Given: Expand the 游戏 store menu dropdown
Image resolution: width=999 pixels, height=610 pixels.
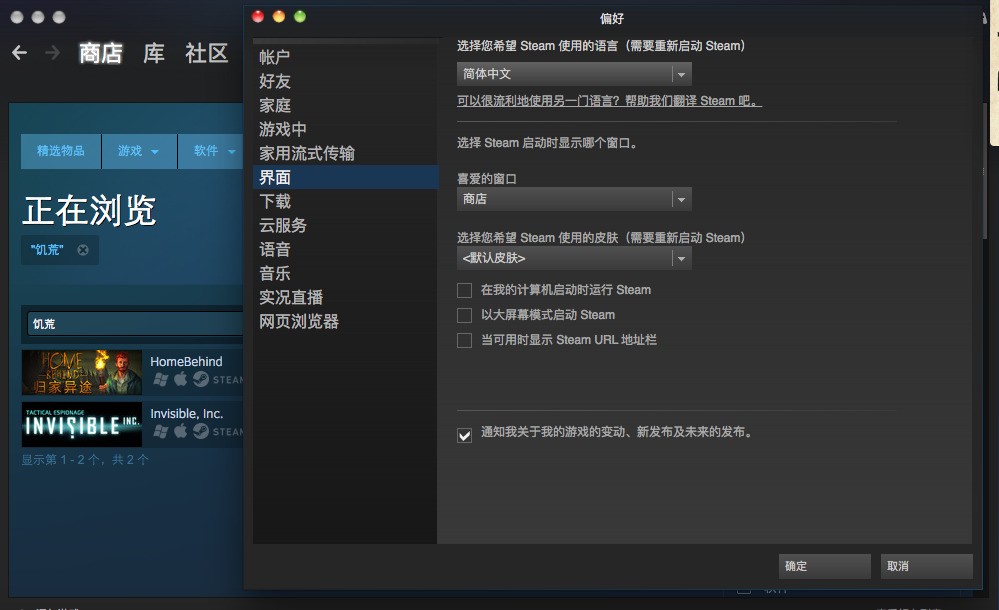Looking at the screenshot, I should tap(139, 151).
